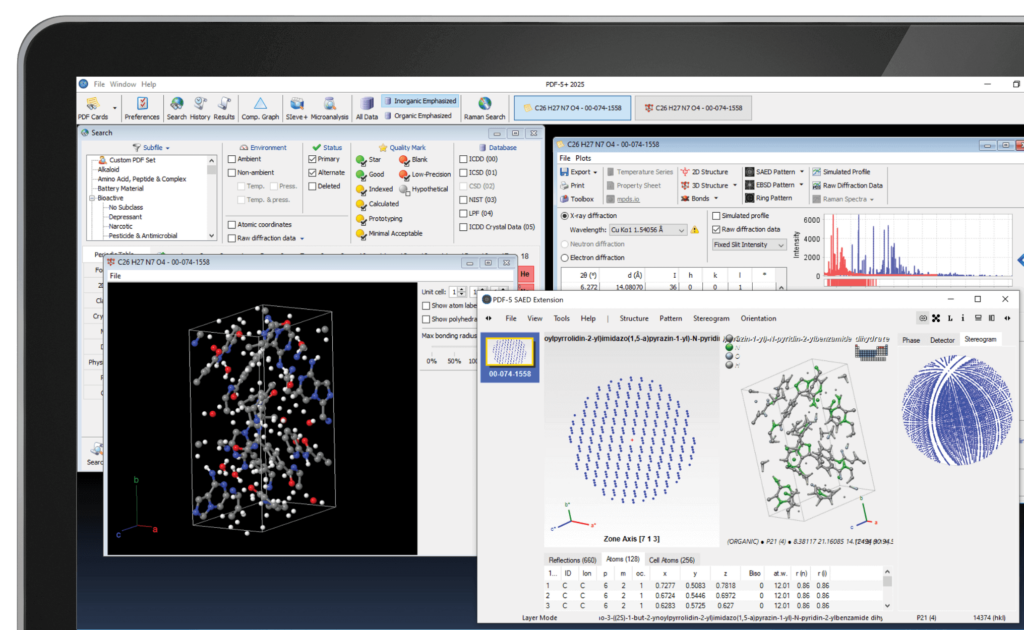Collapse the Bioactive tree node

point(91,198)
